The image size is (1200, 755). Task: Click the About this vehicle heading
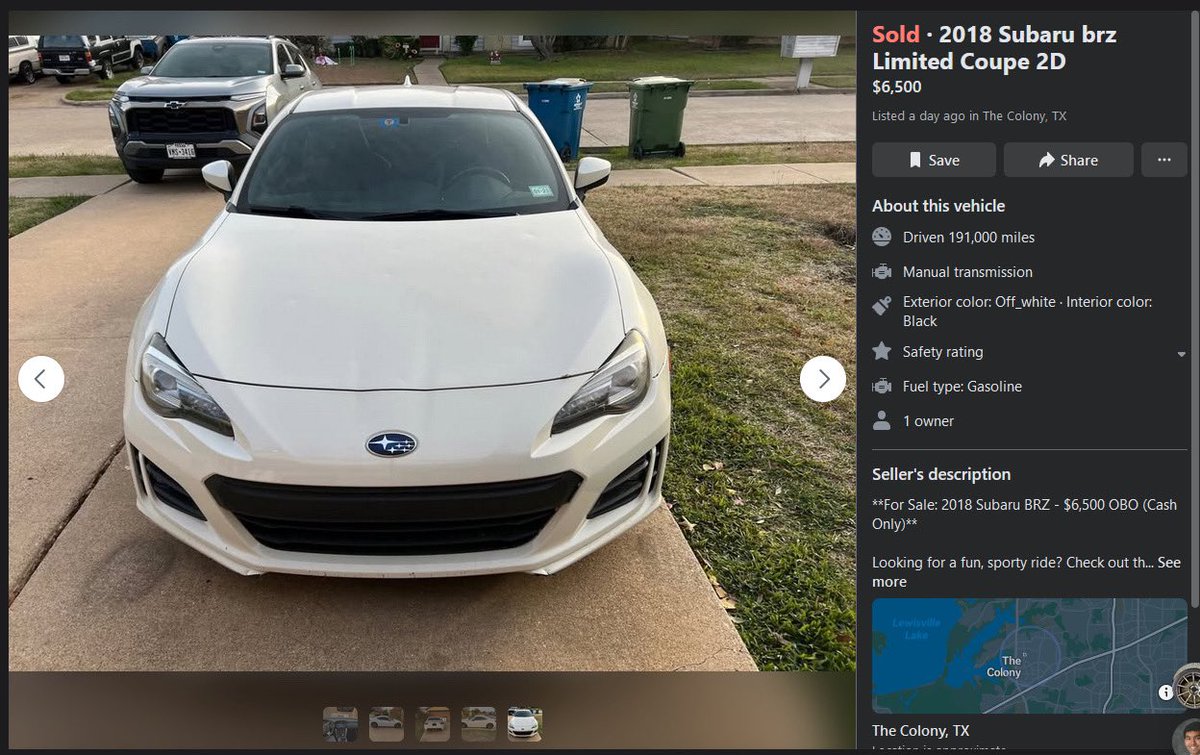pyautogui.click(x=938, y=206)
